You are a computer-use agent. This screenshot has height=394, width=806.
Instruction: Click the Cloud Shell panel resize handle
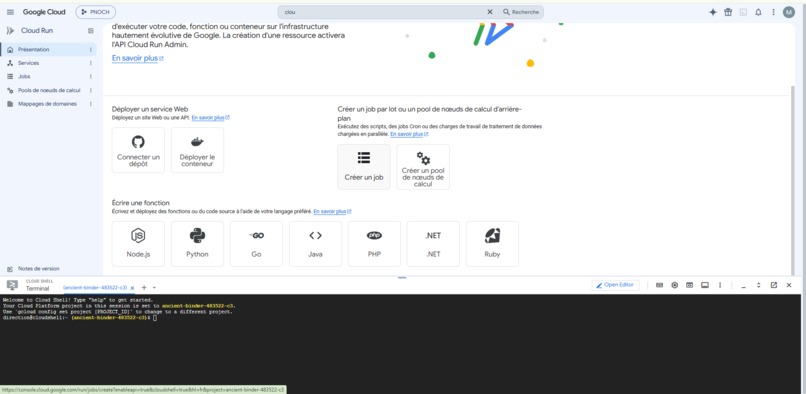coord(402,277)
